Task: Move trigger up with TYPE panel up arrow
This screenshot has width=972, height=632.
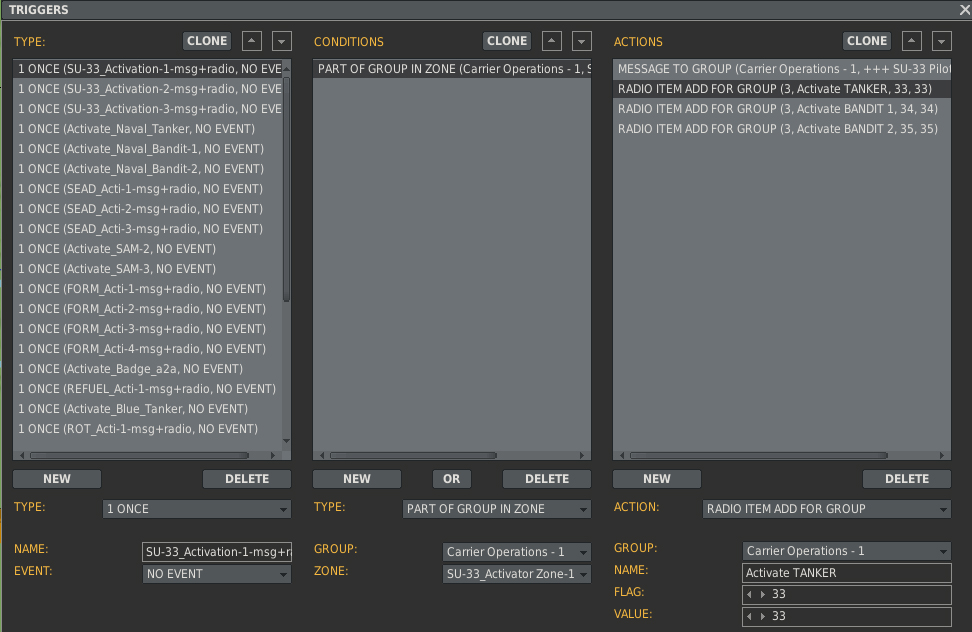Action: [251, 41]
